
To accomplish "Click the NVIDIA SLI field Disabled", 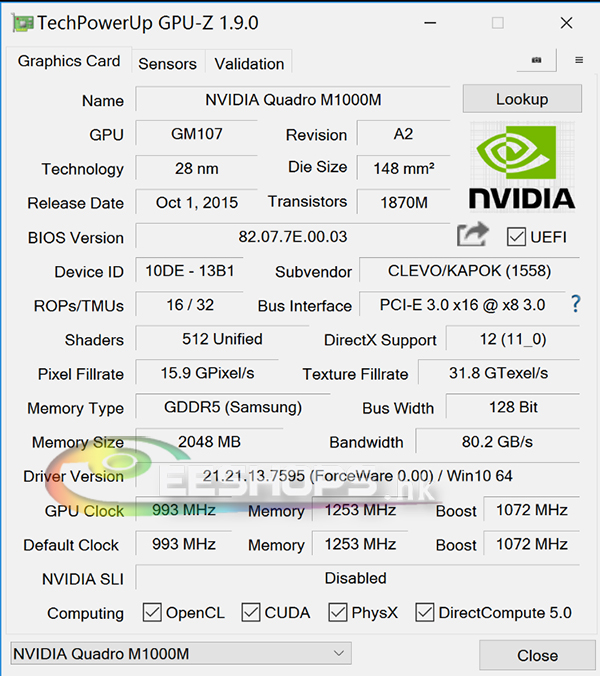I will click(358, 578).
